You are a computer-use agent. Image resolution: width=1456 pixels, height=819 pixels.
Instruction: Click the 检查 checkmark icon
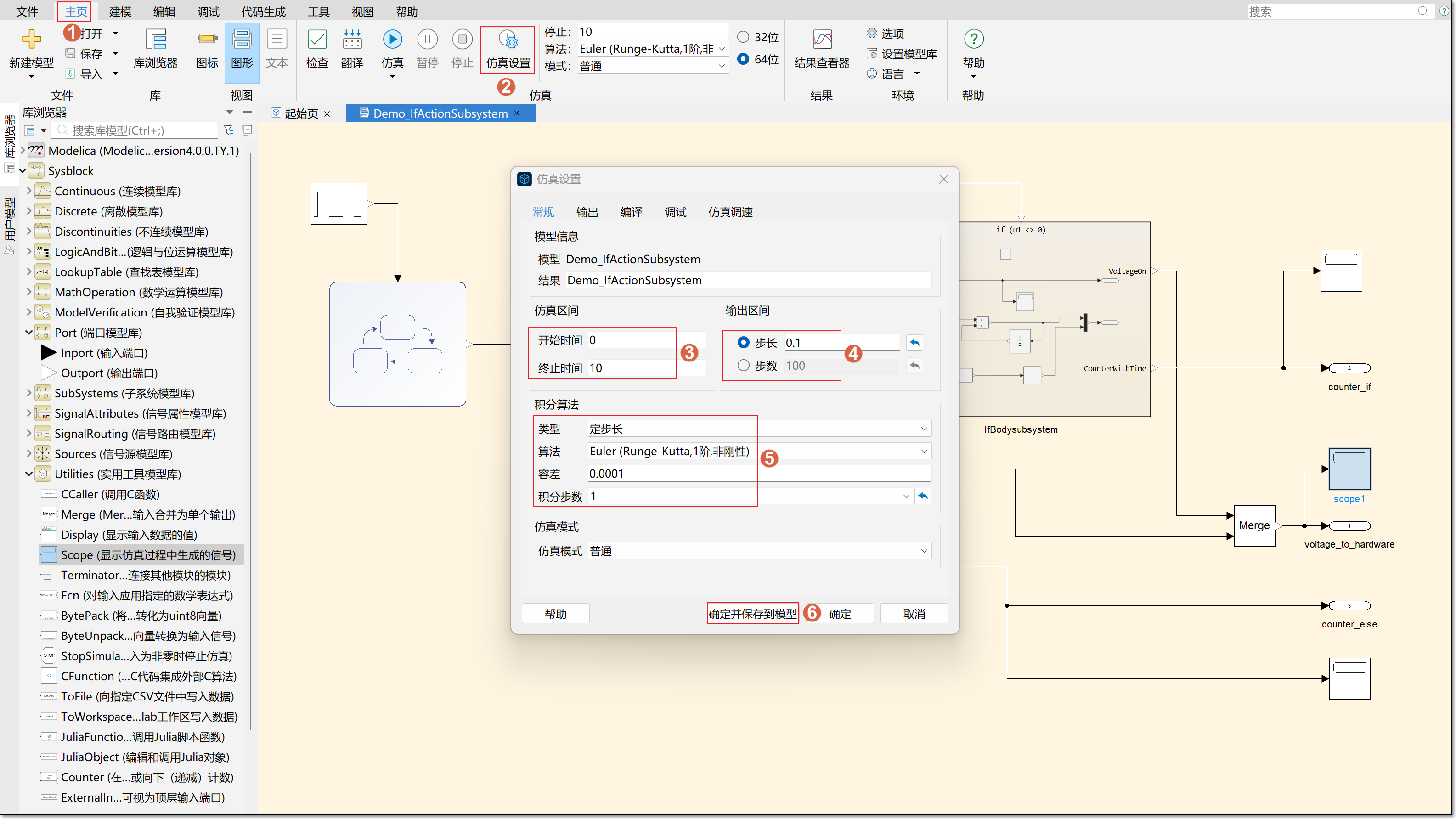(x=317, y=40)
